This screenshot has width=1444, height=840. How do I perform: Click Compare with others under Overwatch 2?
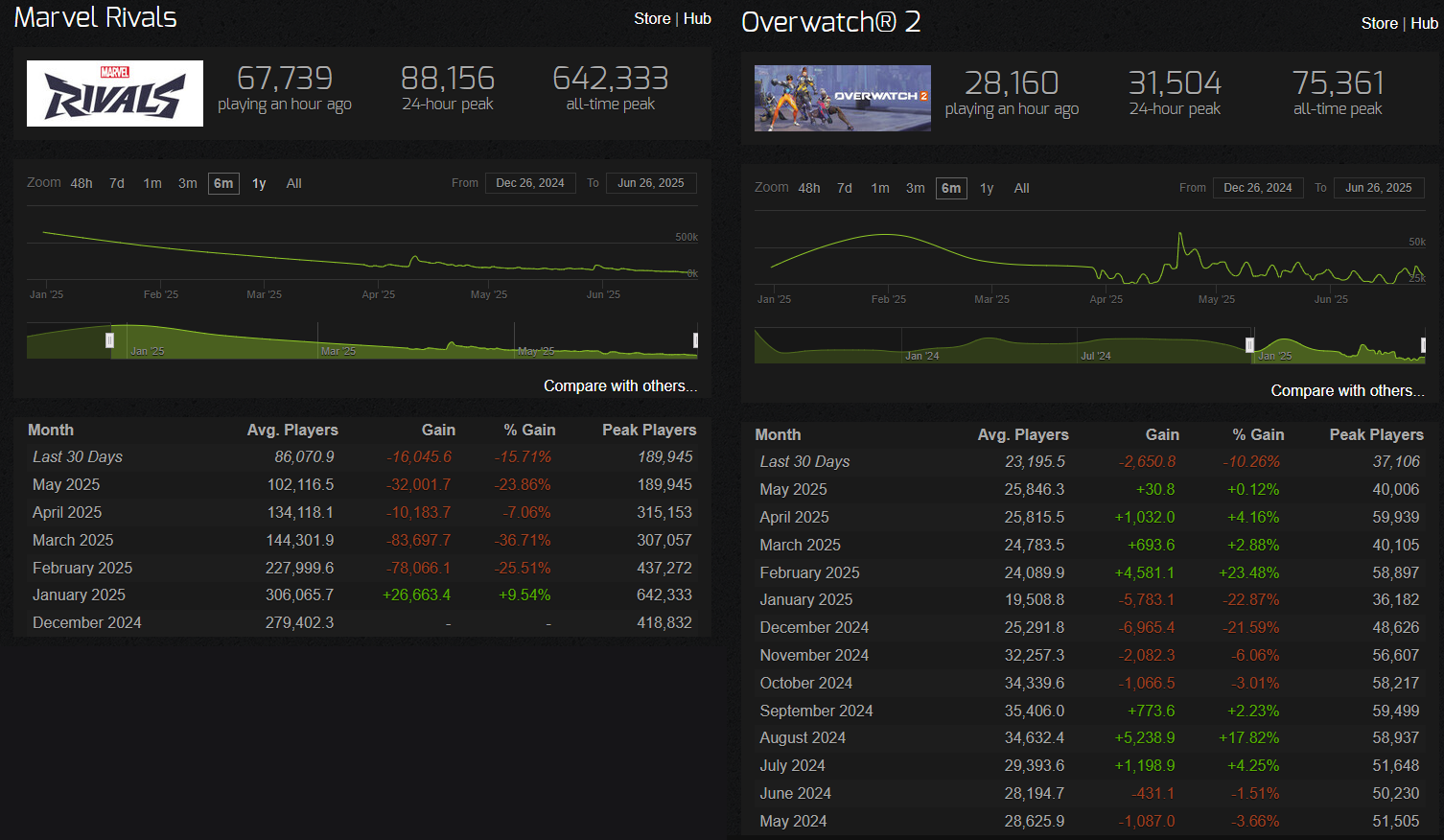pos(1348,390)
